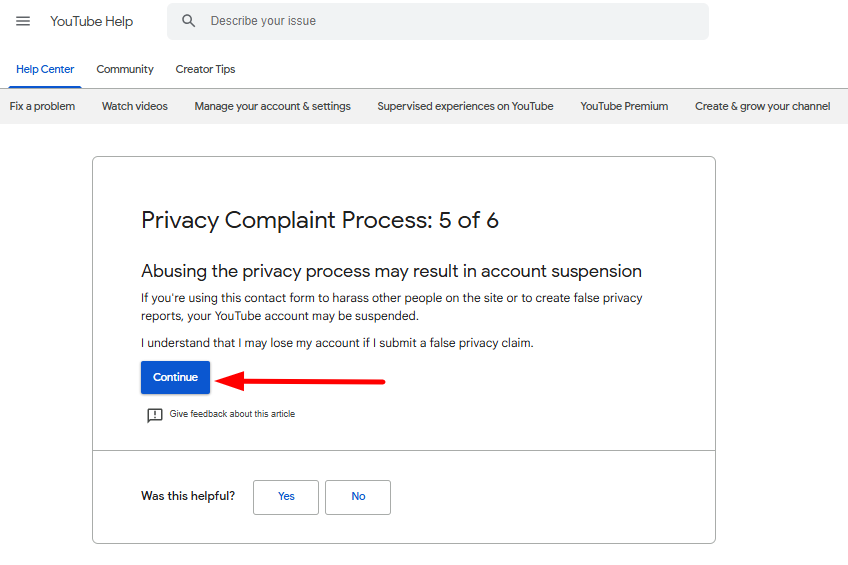
Task: Open the 'YouTube Premium' category
Action: (x=624, y=106)
